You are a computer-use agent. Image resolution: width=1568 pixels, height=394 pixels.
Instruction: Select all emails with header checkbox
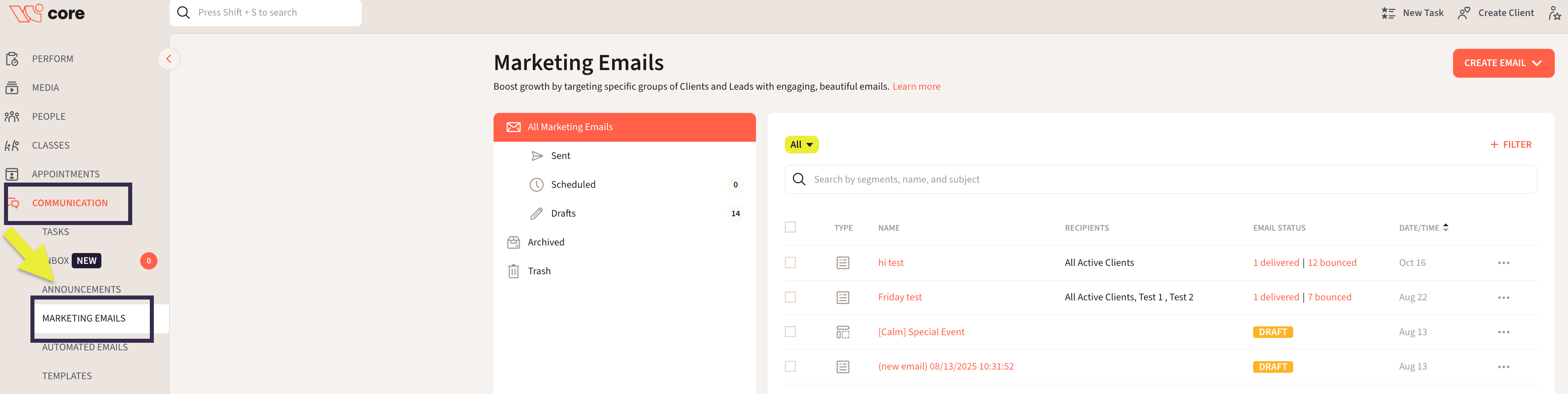(790, 227)
